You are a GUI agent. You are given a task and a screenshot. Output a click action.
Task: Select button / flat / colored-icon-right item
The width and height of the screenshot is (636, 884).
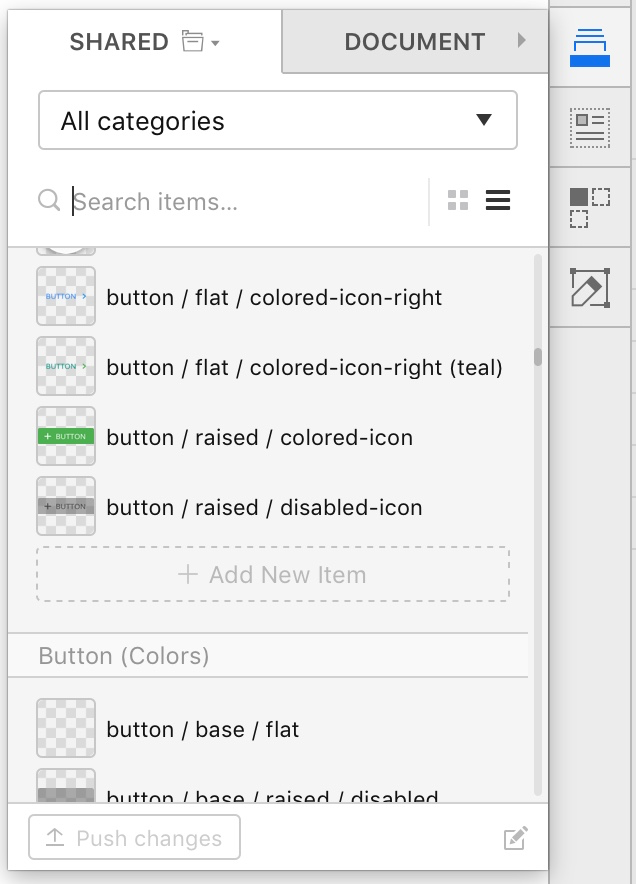(274, 297)
